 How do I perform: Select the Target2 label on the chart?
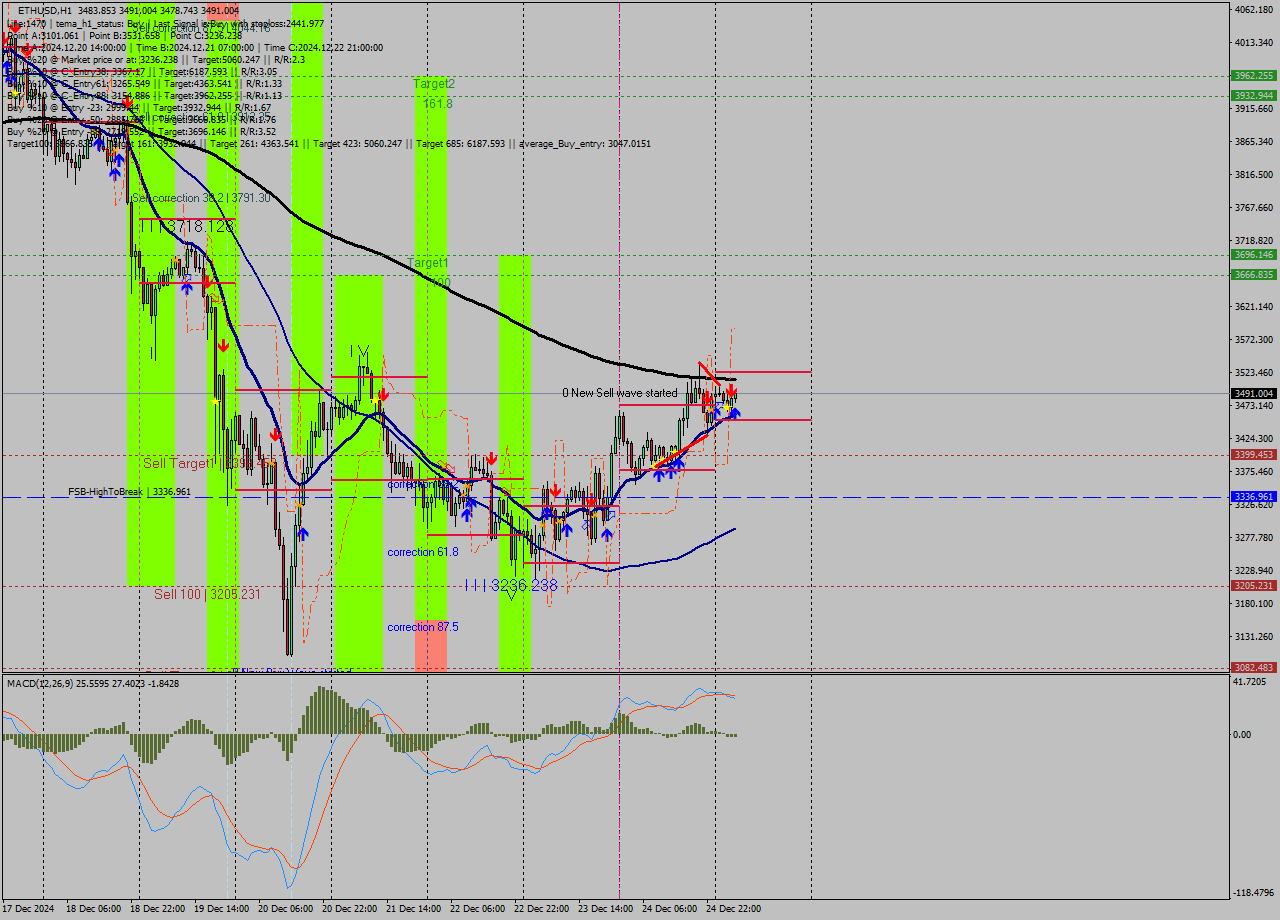pos(434,84)
